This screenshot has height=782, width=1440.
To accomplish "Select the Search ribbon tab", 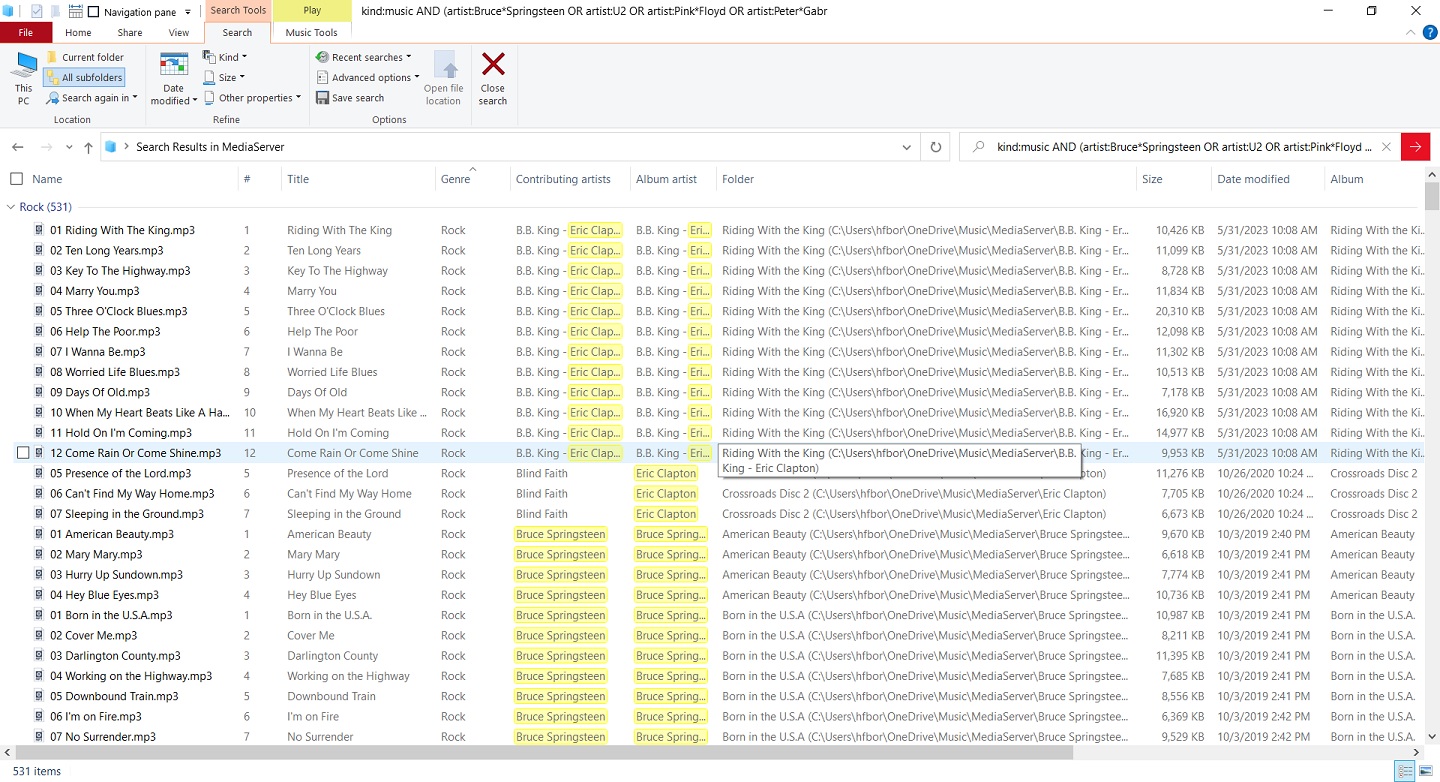I will (237, 33).
